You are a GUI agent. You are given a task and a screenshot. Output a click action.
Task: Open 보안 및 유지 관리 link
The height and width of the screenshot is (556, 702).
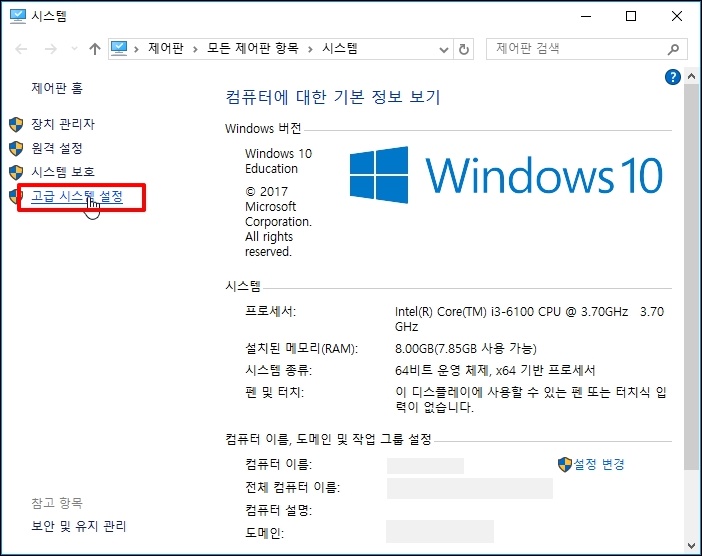[x=79, y=526]
